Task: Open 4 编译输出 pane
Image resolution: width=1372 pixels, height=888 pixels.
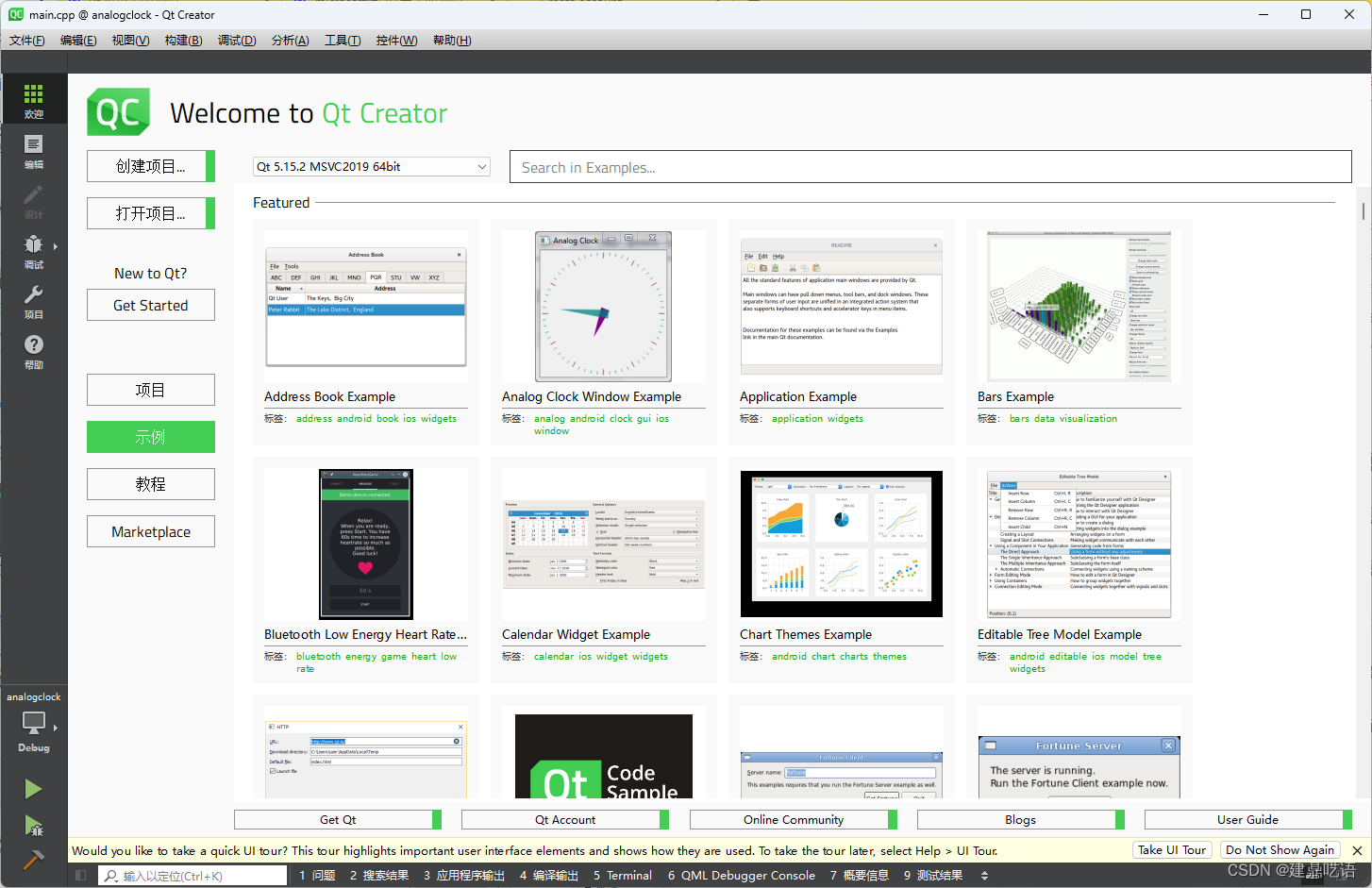Action: (x=549, y=876)
